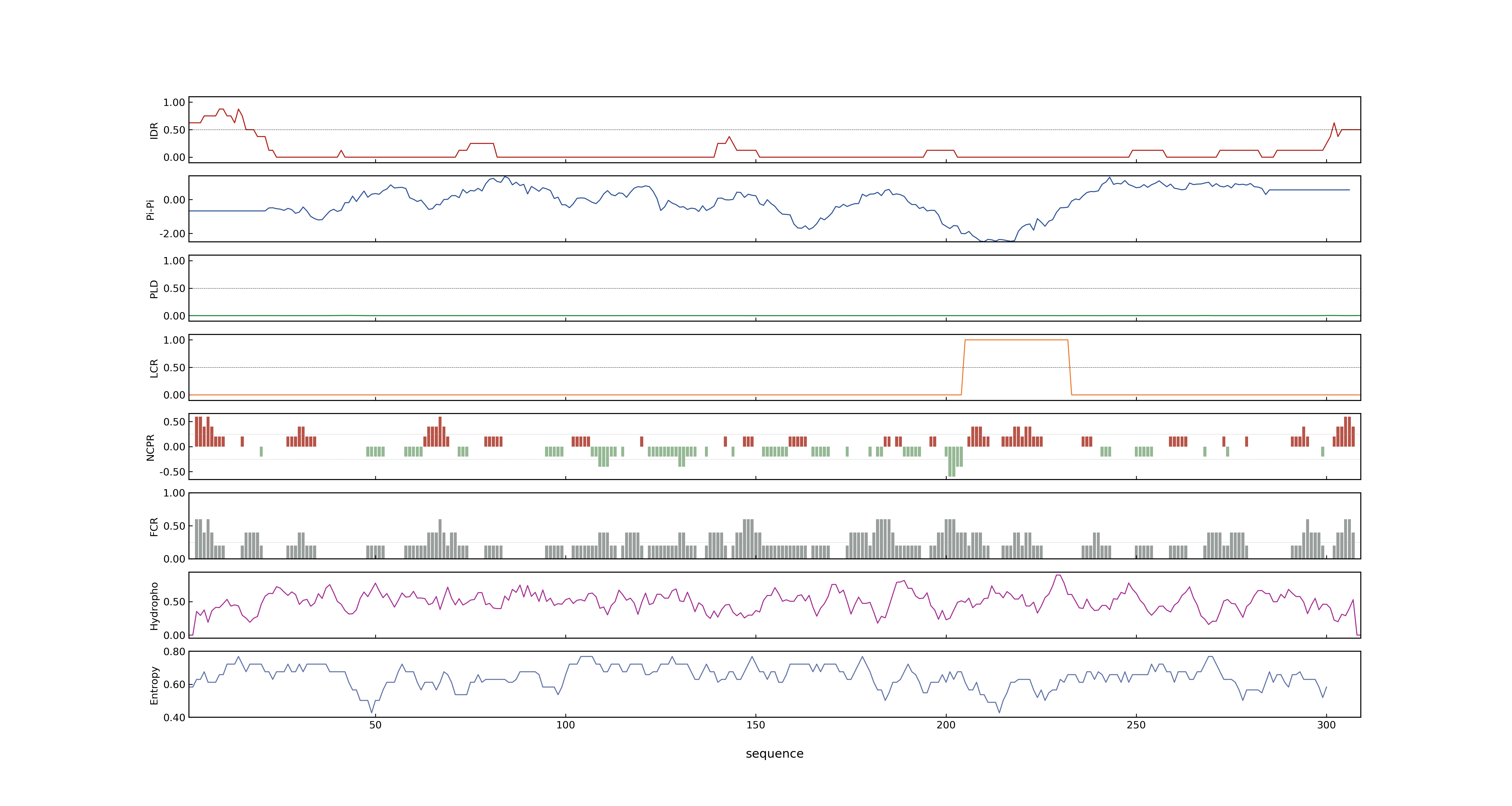Click the IDR axis label
Screen dimensions: 1512x806
click(x=154, y=130)
